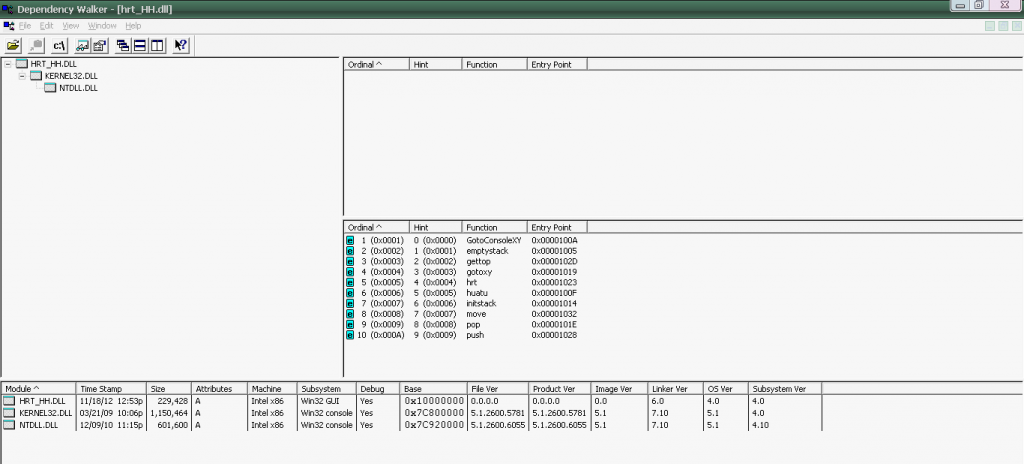Collapse the KERNEL32.DLL tree node
The width and height of the screenshot is (1024, 464).
(22, 76)
